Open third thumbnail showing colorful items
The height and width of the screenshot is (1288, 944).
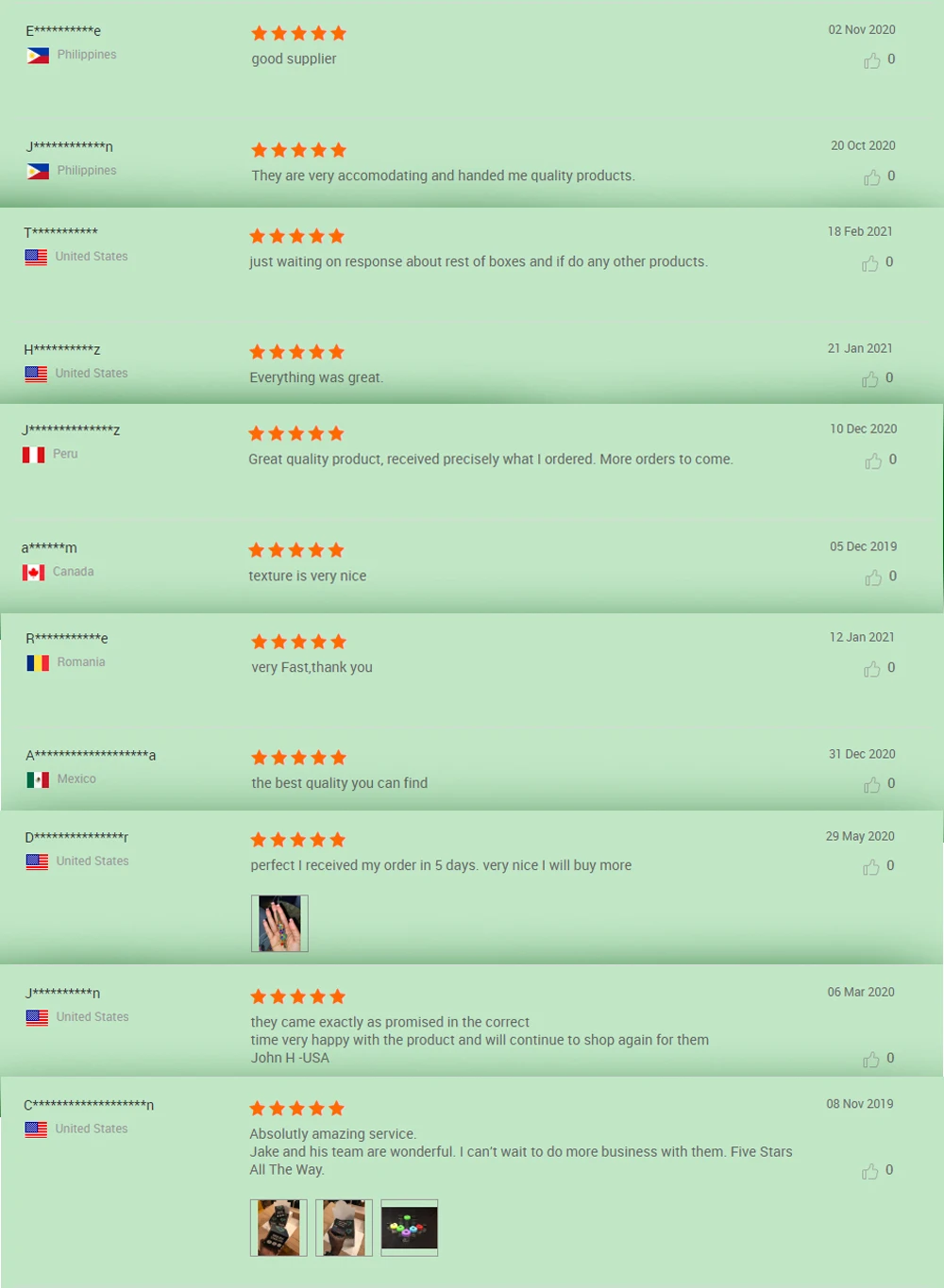(x=410, y=1228)
